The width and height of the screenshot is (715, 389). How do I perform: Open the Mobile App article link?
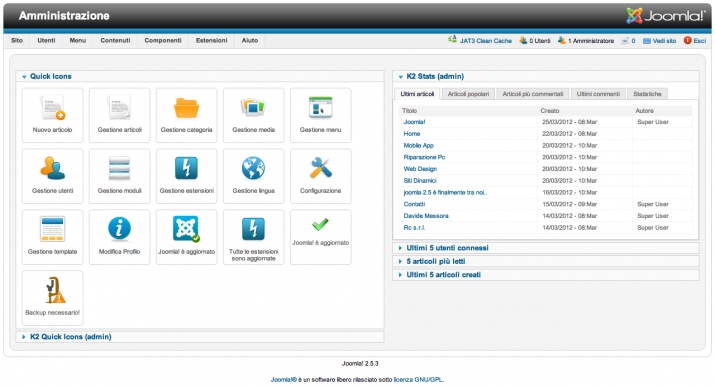coord(419,145)
